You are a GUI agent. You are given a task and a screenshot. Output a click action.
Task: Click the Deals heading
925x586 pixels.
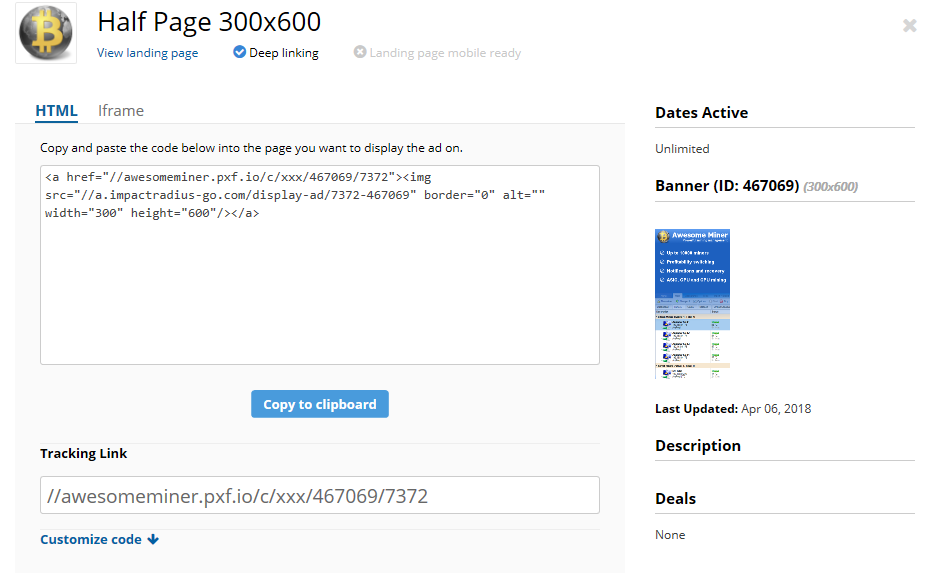pos(675,499)
